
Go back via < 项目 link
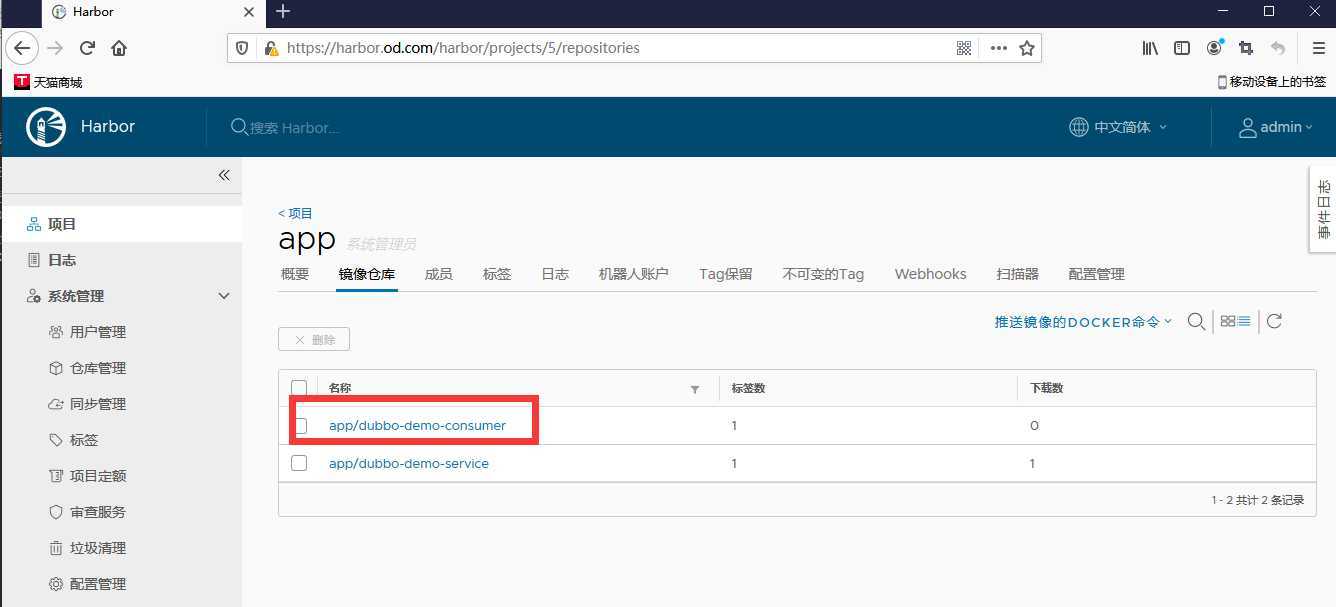[295, 213]
